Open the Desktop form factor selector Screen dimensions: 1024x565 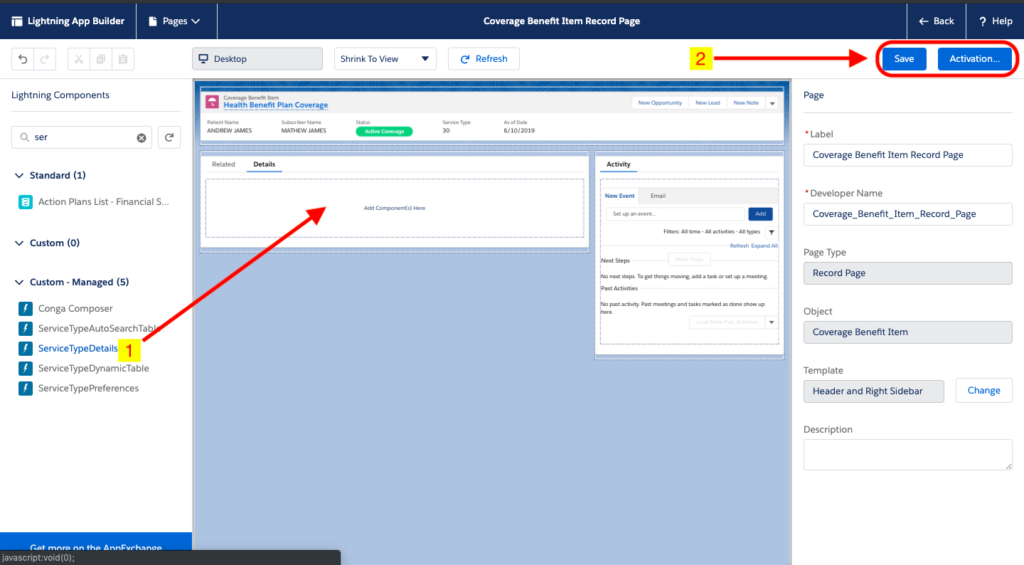pos(257,59)
